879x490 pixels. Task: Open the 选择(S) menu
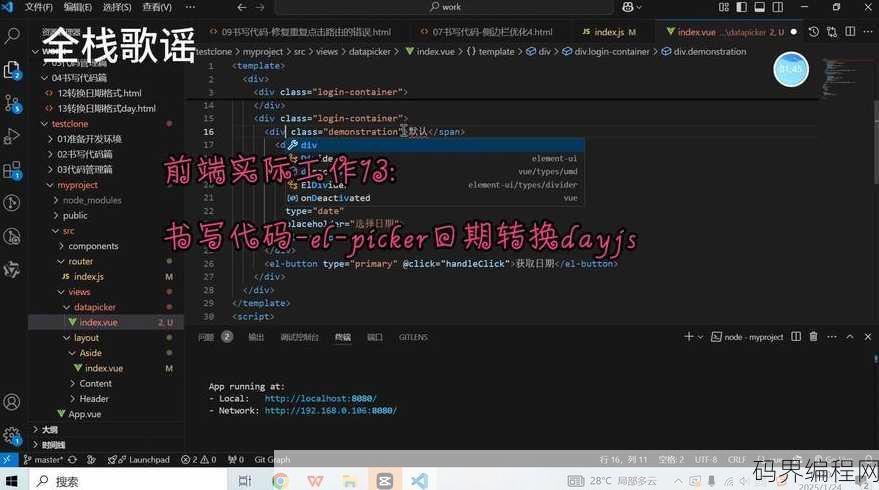(x=117, y=7)
